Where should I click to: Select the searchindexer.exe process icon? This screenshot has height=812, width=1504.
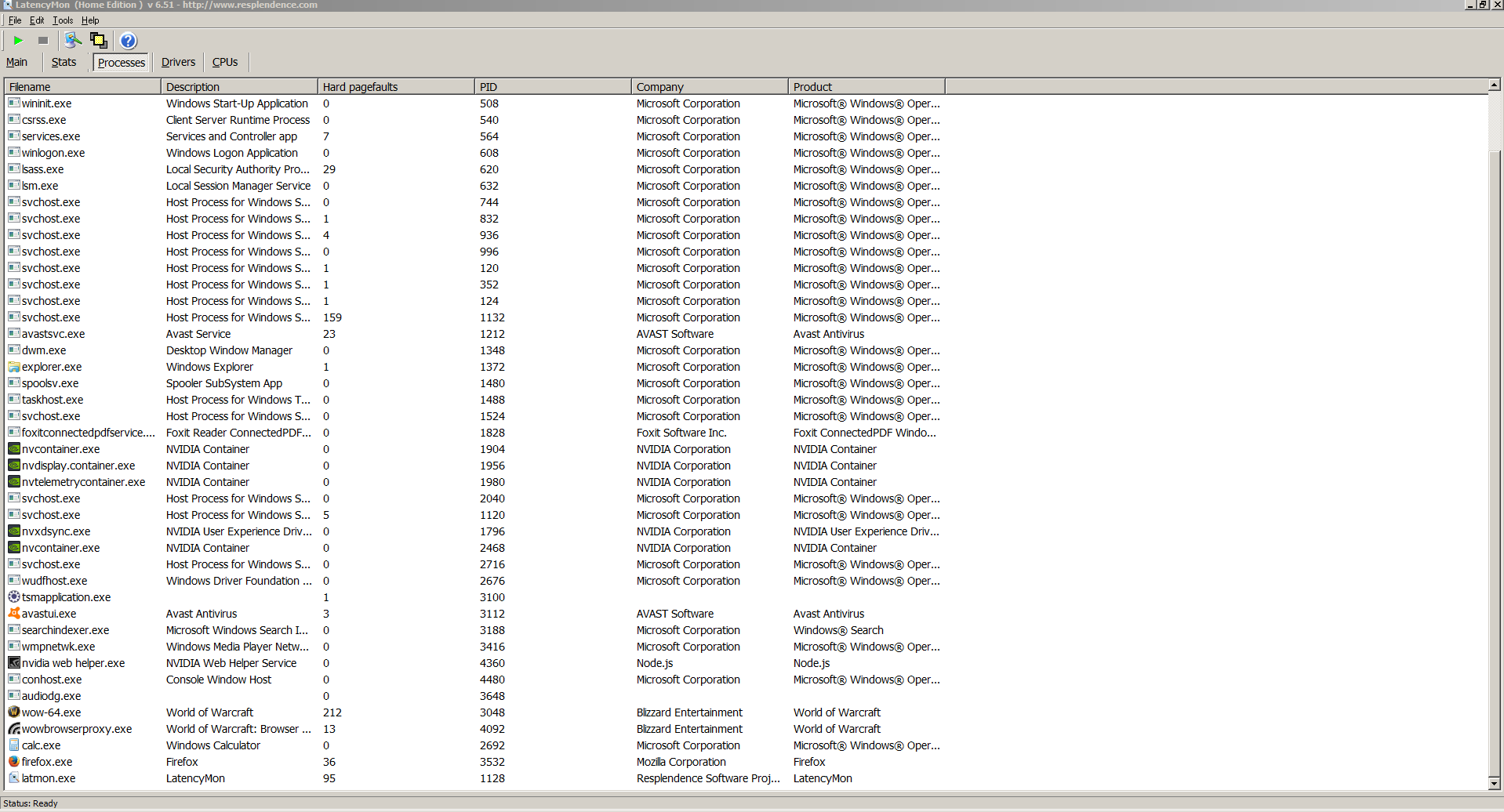coord(14,630)
